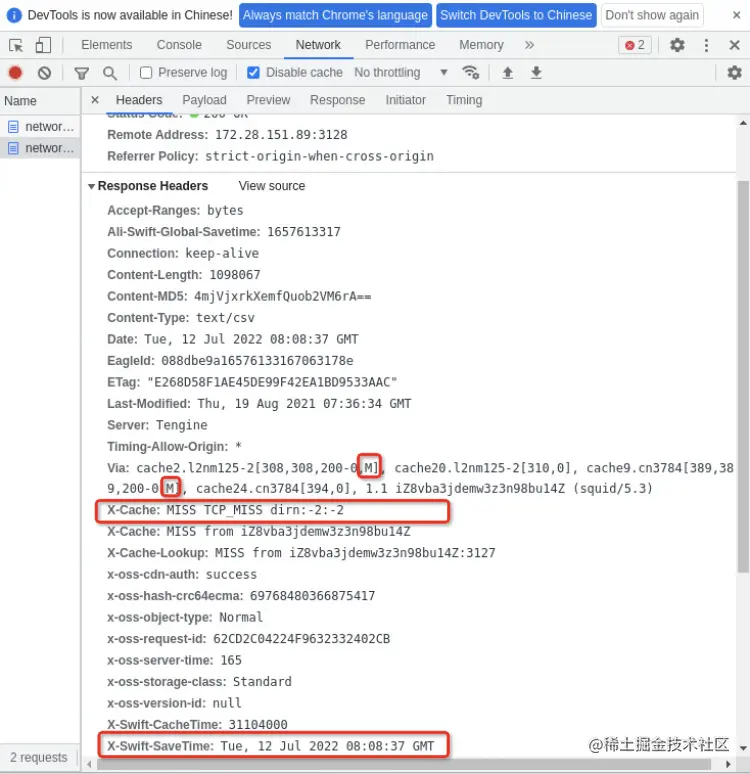Toggle the device toolbar icon

[x=43, y=45]
